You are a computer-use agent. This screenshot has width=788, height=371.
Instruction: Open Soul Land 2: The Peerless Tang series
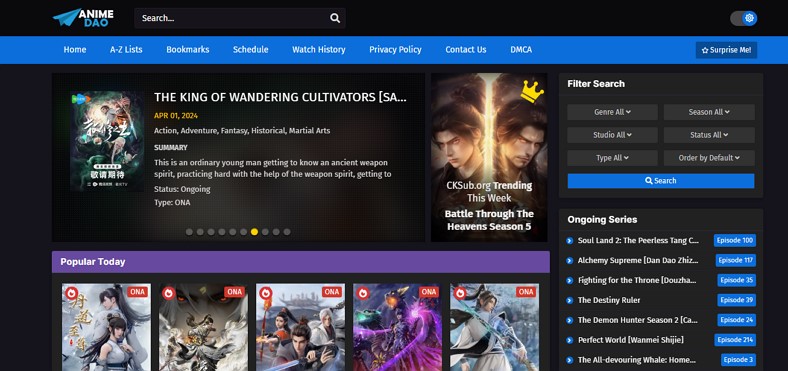click(x=638, y=240)
